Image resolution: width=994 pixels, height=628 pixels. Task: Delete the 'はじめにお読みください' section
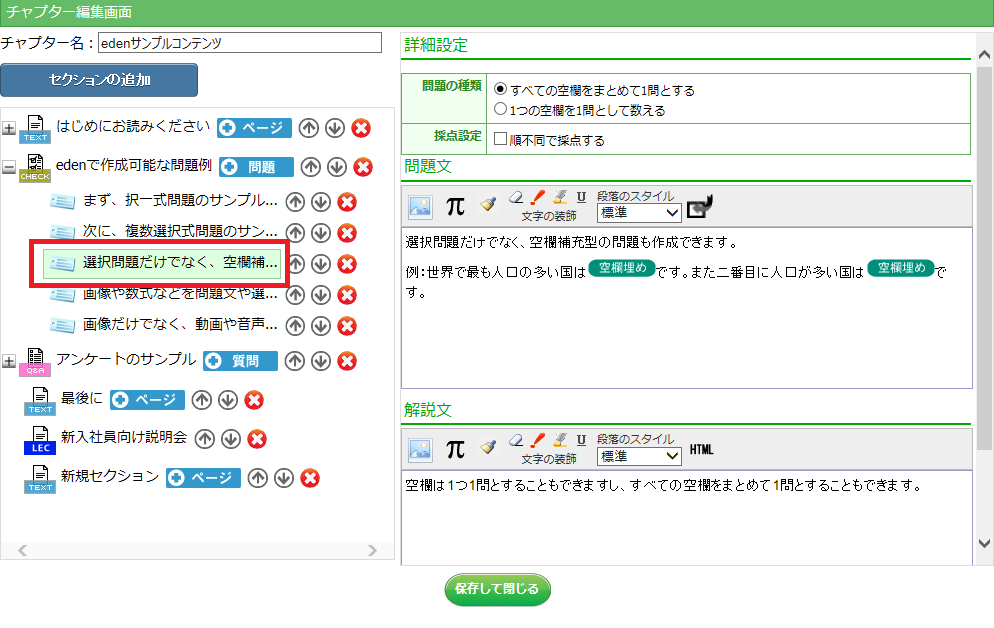(x=361, y=128)
